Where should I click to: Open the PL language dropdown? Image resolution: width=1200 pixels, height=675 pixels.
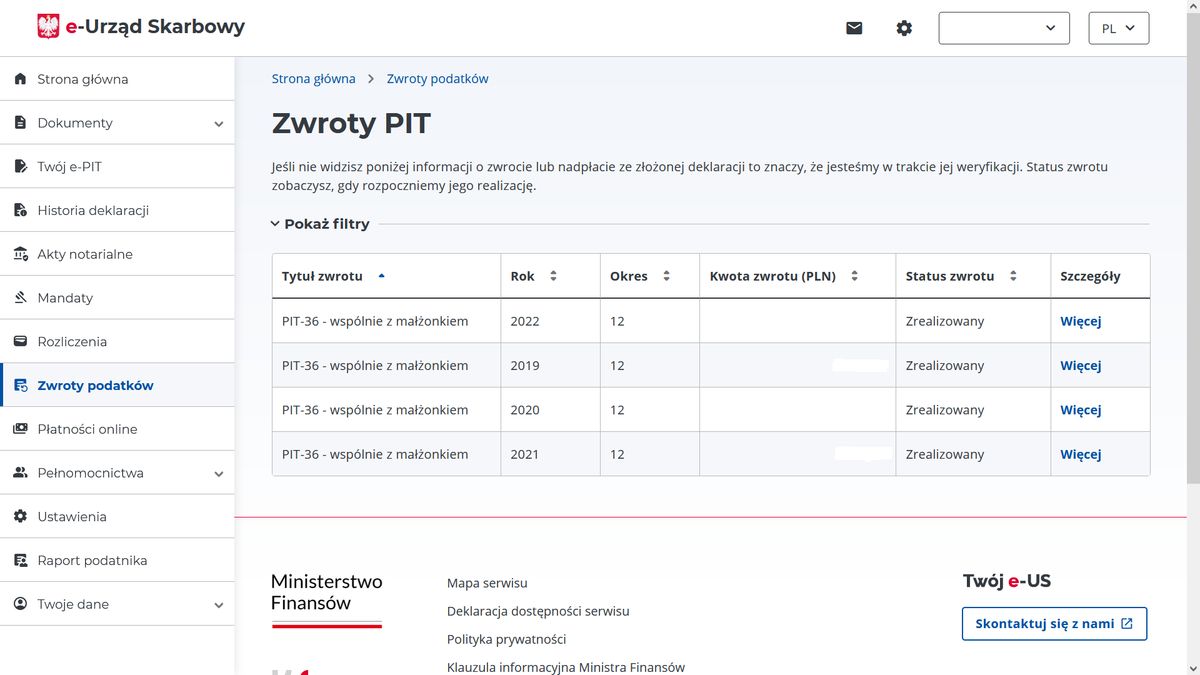1118,28
